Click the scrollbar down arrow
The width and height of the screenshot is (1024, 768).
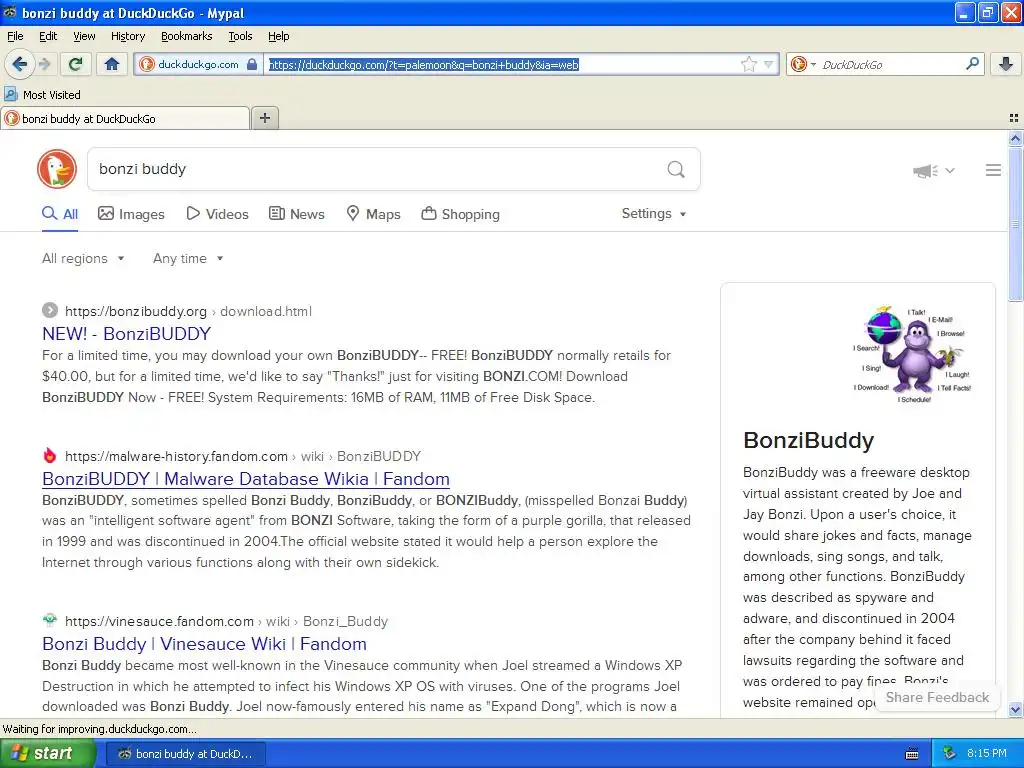[x=1015, y=709]
